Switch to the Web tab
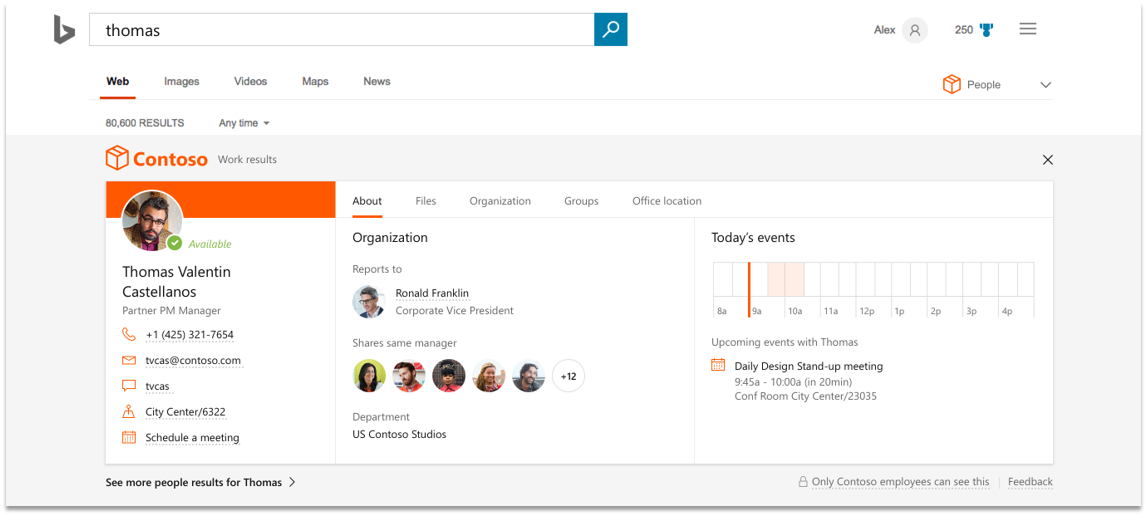Screen dimensions: 1147x516 (x=118, y=81)
